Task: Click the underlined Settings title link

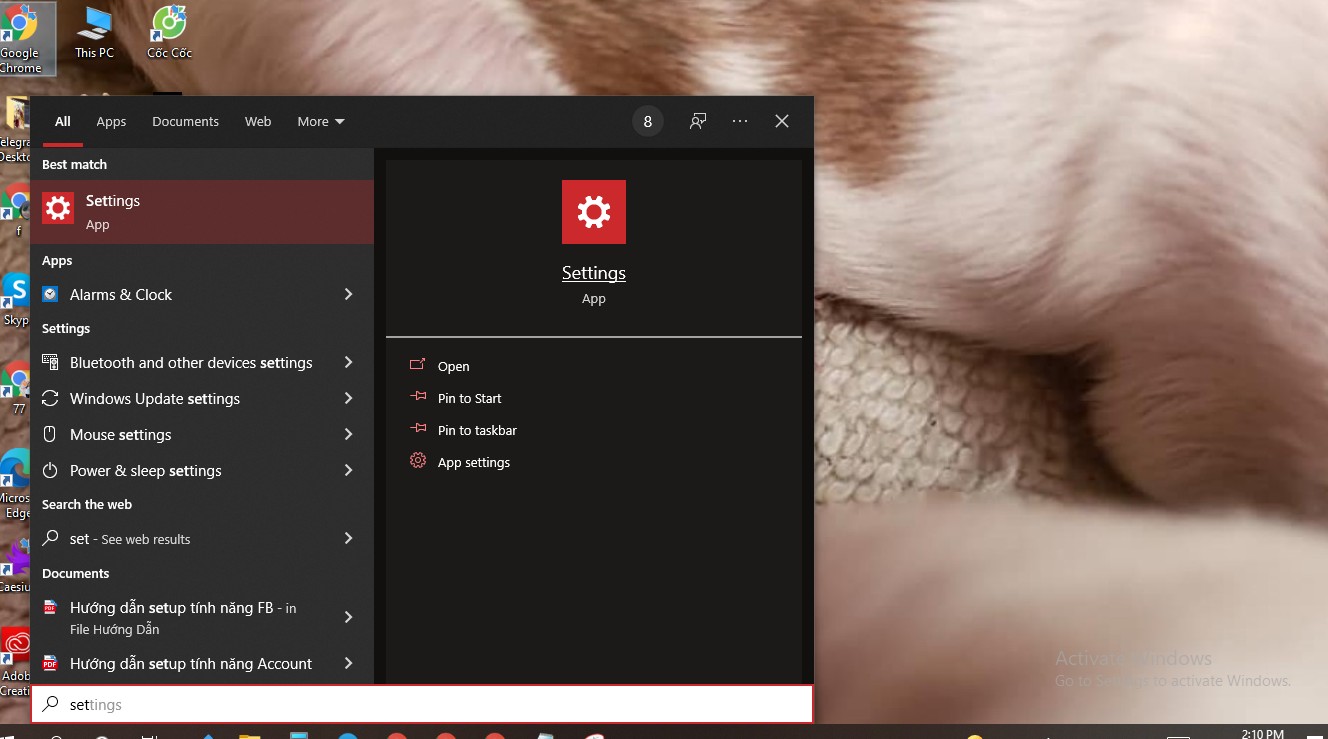Action: 594,273
